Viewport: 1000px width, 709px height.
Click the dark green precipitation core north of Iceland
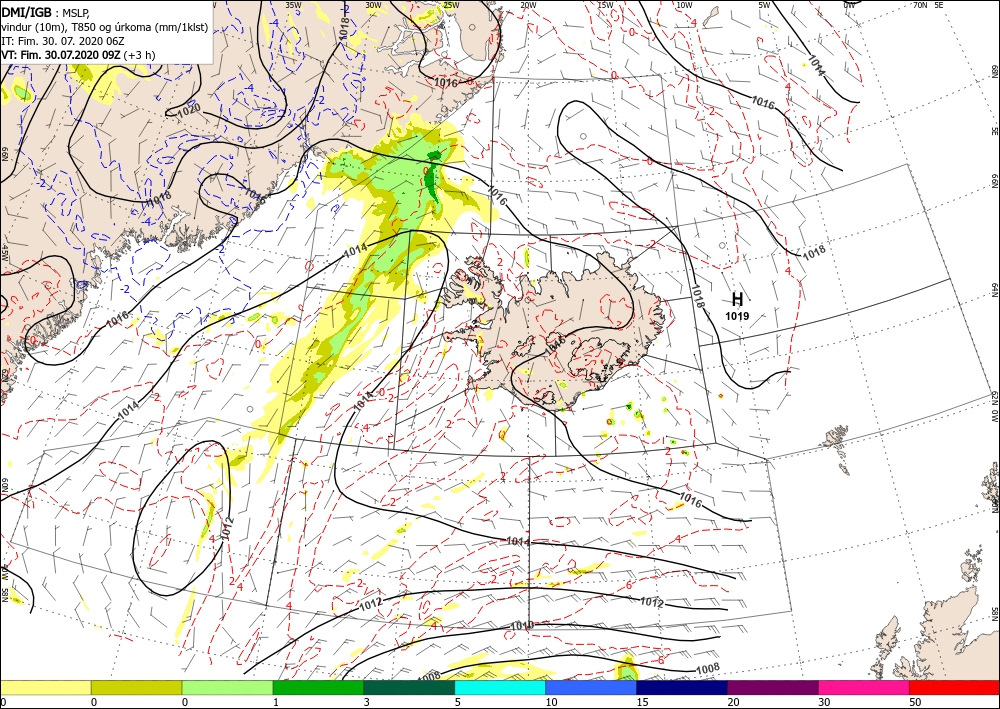(433, 177)
